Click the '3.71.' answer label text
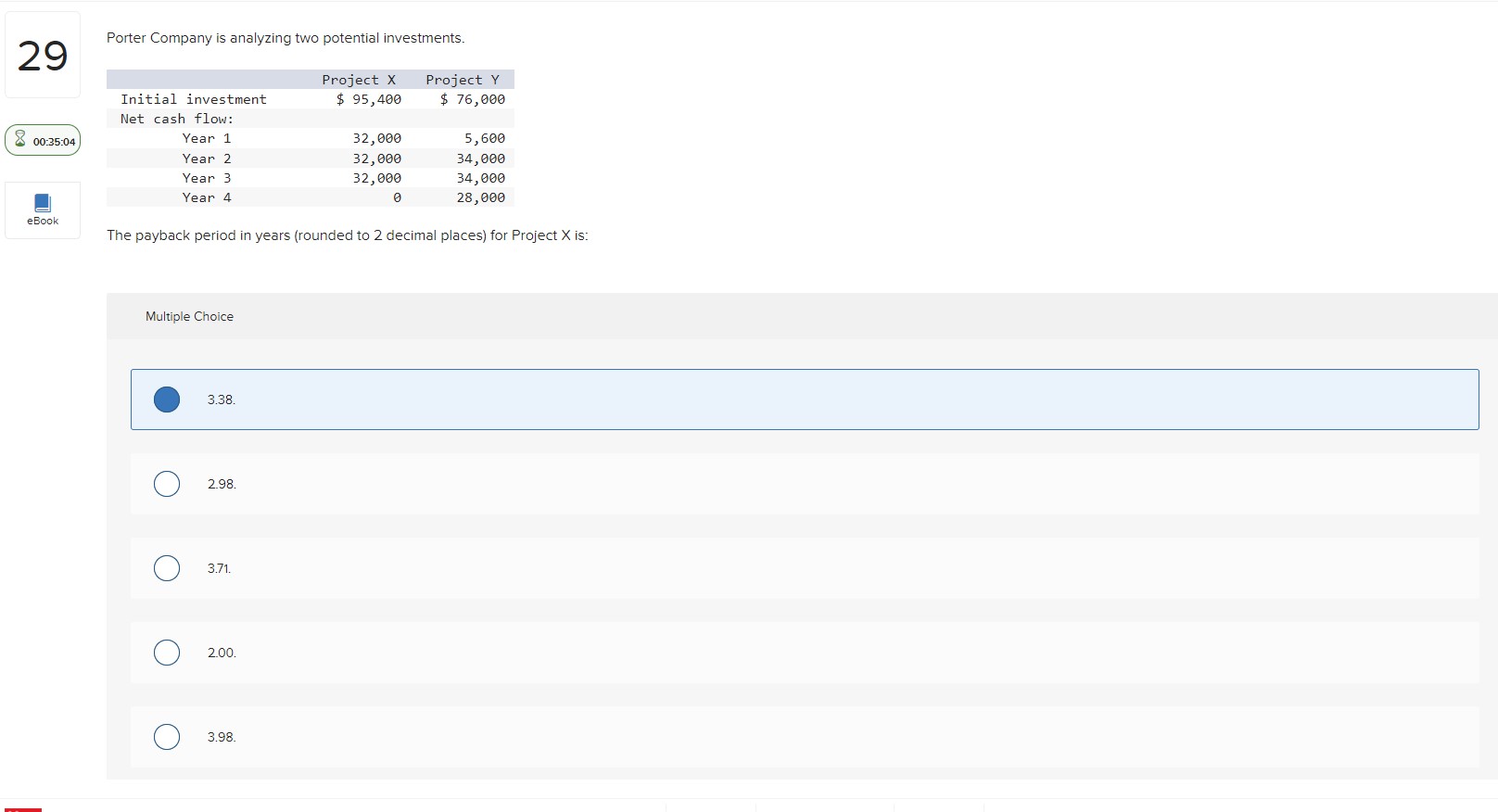Image resolution: width=1498 pixels, height=812 pixels. pos(220,568)
